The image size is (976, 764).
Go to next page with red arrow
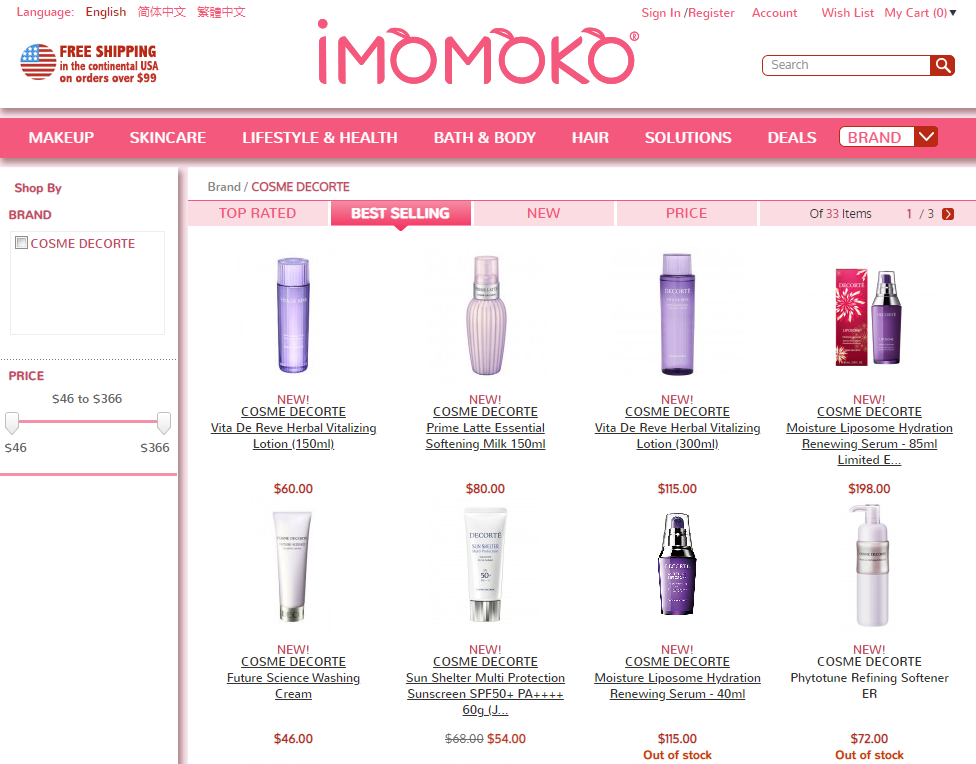[x=948, y=214]
